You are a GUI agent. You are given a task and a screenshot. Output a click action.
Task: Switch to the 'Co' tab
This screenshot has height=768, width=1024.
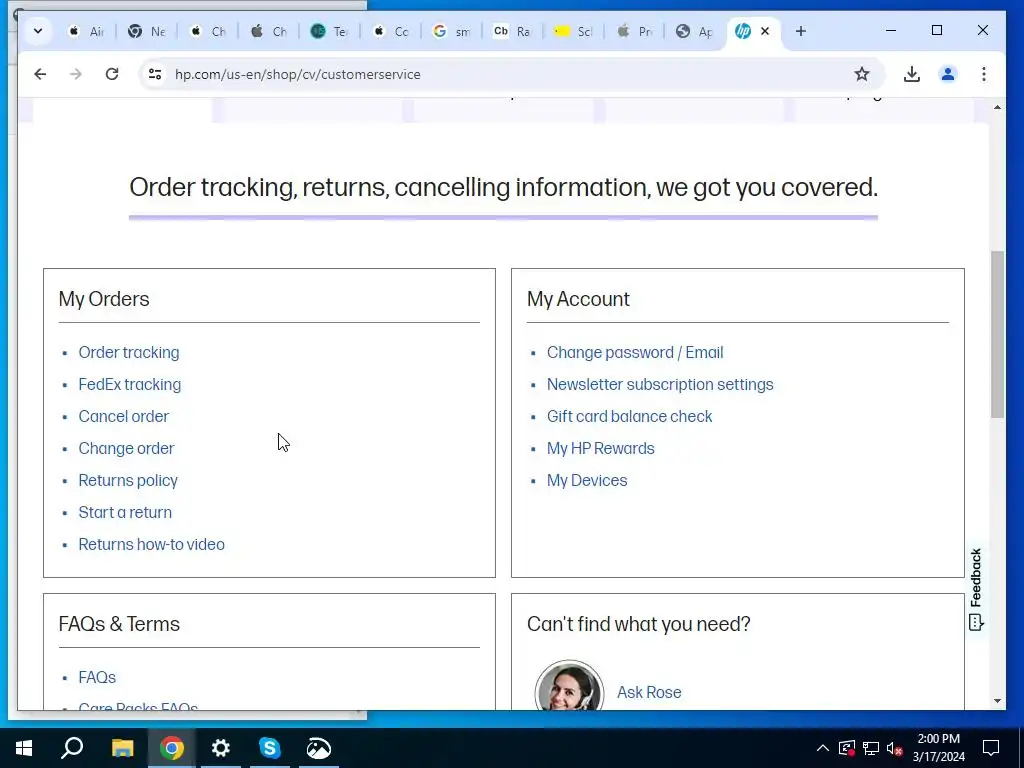(391, 31)
